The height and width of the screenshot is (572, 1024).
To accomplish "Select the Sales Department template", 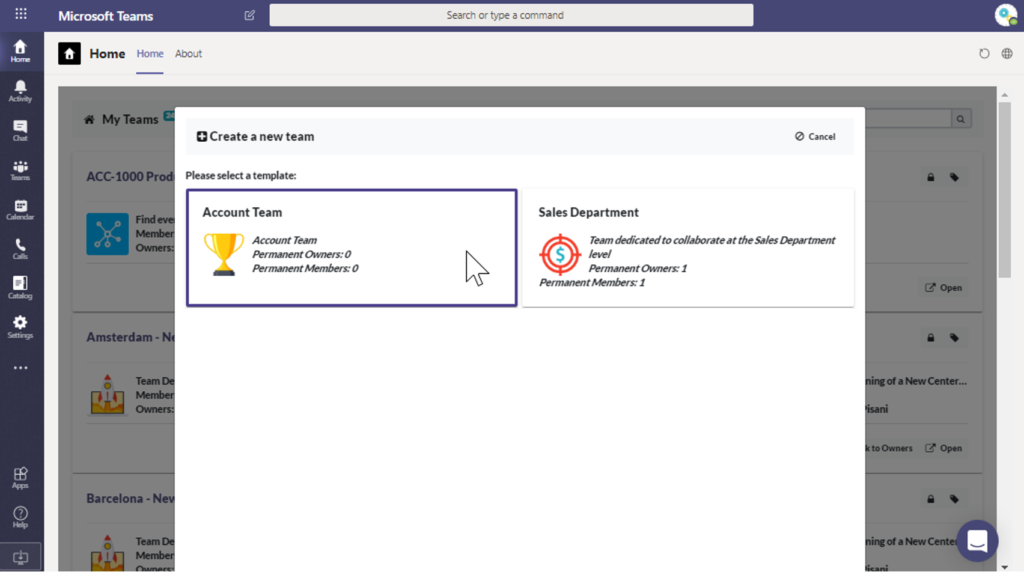I will [x=688, y=247].
